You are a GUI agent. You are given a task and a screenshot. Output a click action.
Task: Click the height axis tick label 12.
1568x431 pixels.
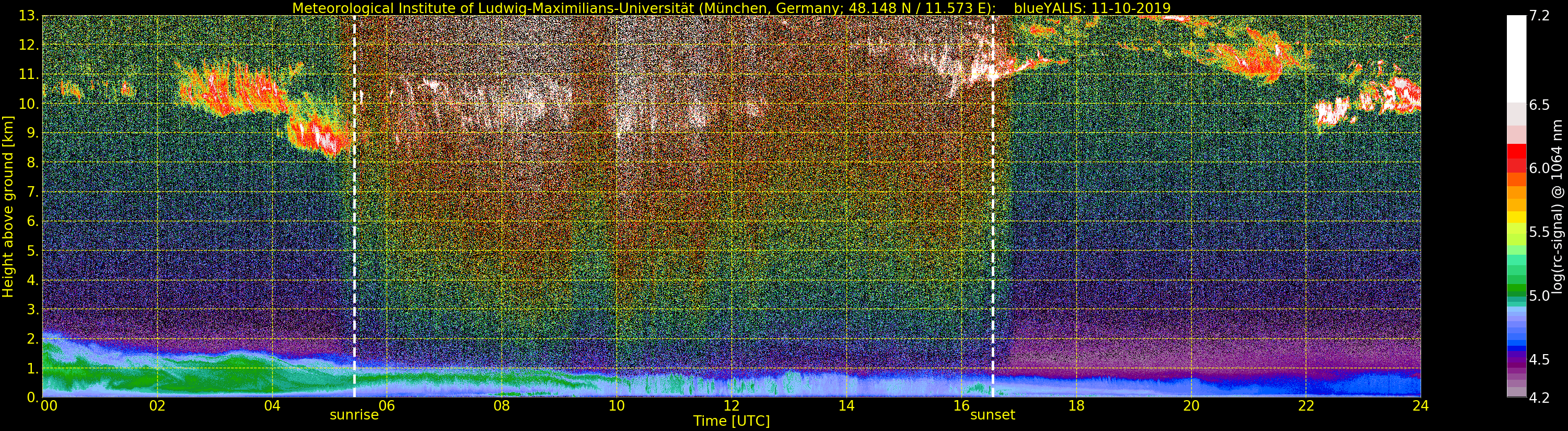click(29, 46)
